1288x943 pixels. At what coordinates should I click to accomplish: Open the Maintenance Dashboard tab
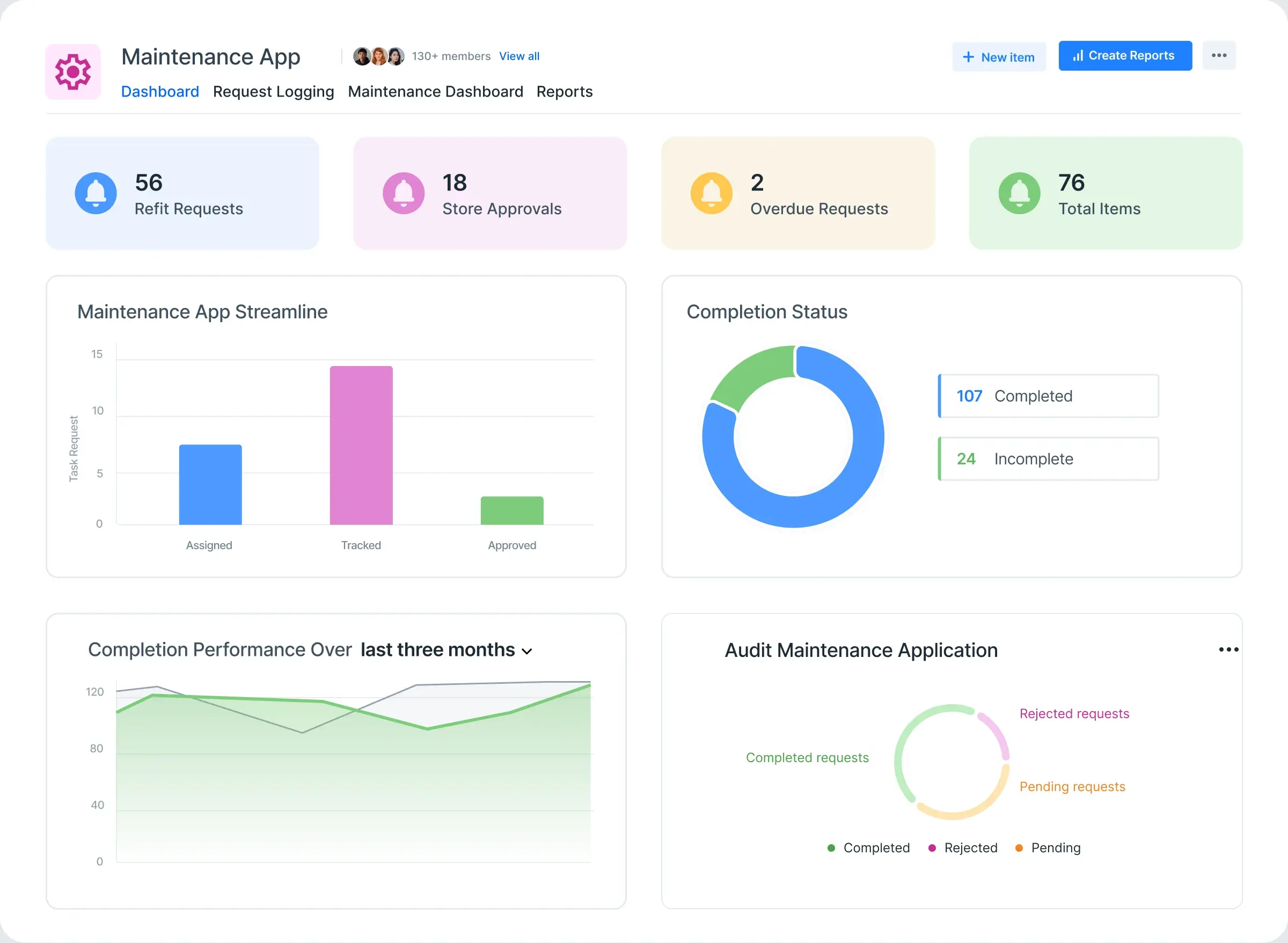pyautogui.click(x=435, y=91)
